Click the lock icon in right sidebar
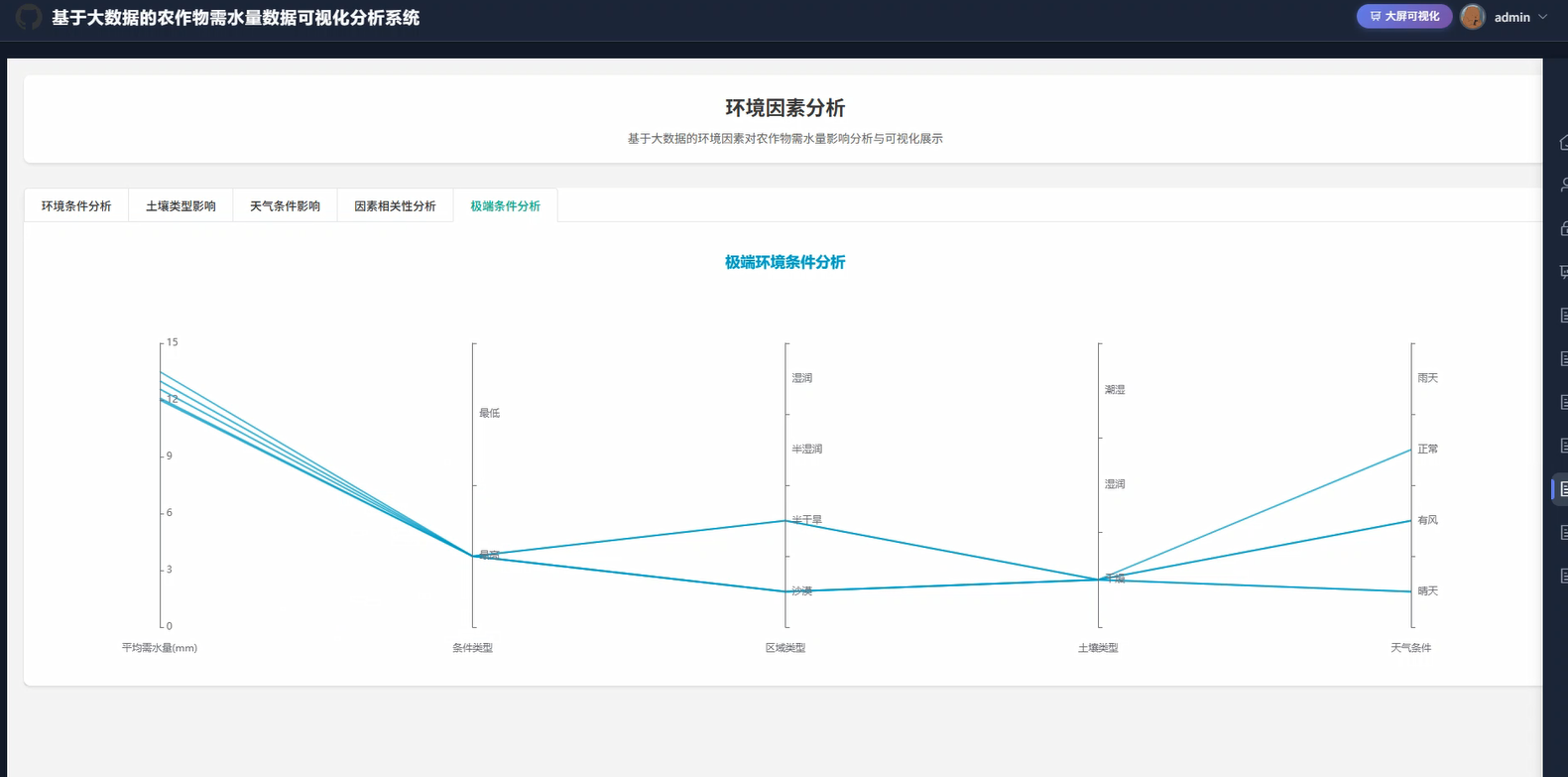Image resolution: width=1568 pixels, height=777 pixels. click(x=1564, y=228)
